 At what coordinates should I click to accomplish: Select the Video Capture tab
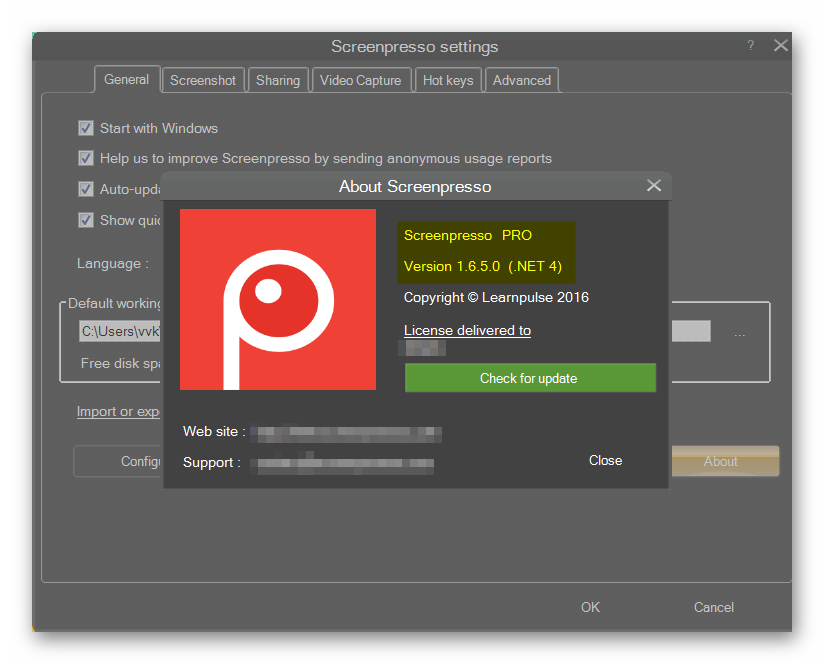click(x=360, y=80)
